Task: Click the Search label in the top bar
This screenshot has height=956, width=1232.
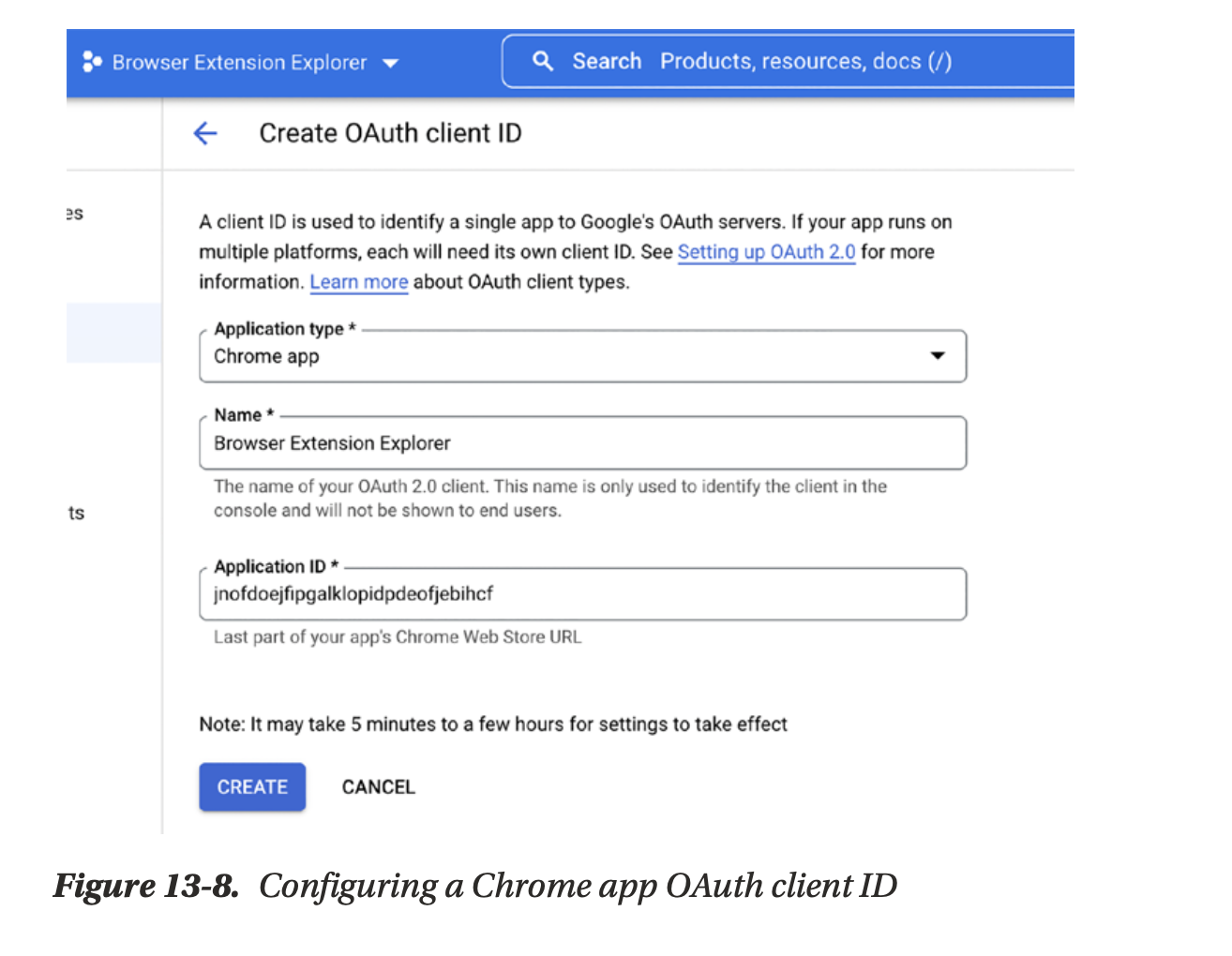Action: (x=607, y=62)
